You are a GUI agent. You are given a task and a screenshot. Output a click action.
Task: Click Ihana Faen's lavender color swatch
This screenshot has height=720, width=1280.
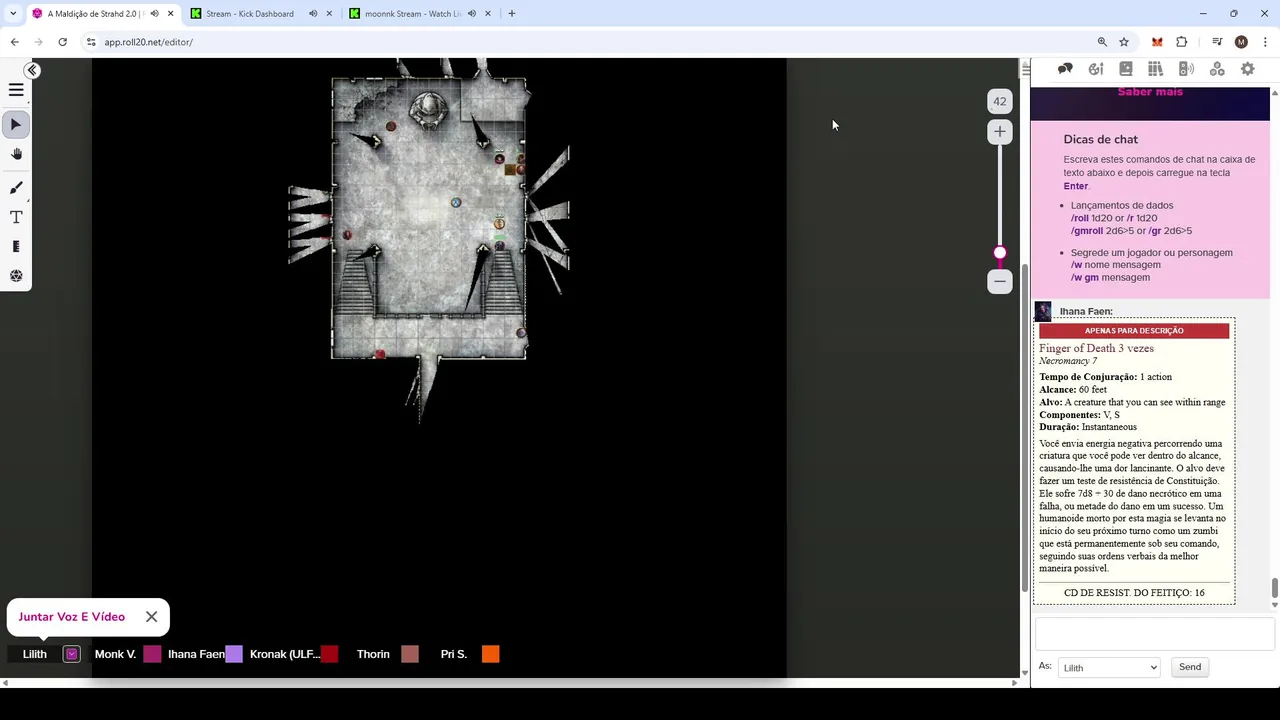coord(233,654)
